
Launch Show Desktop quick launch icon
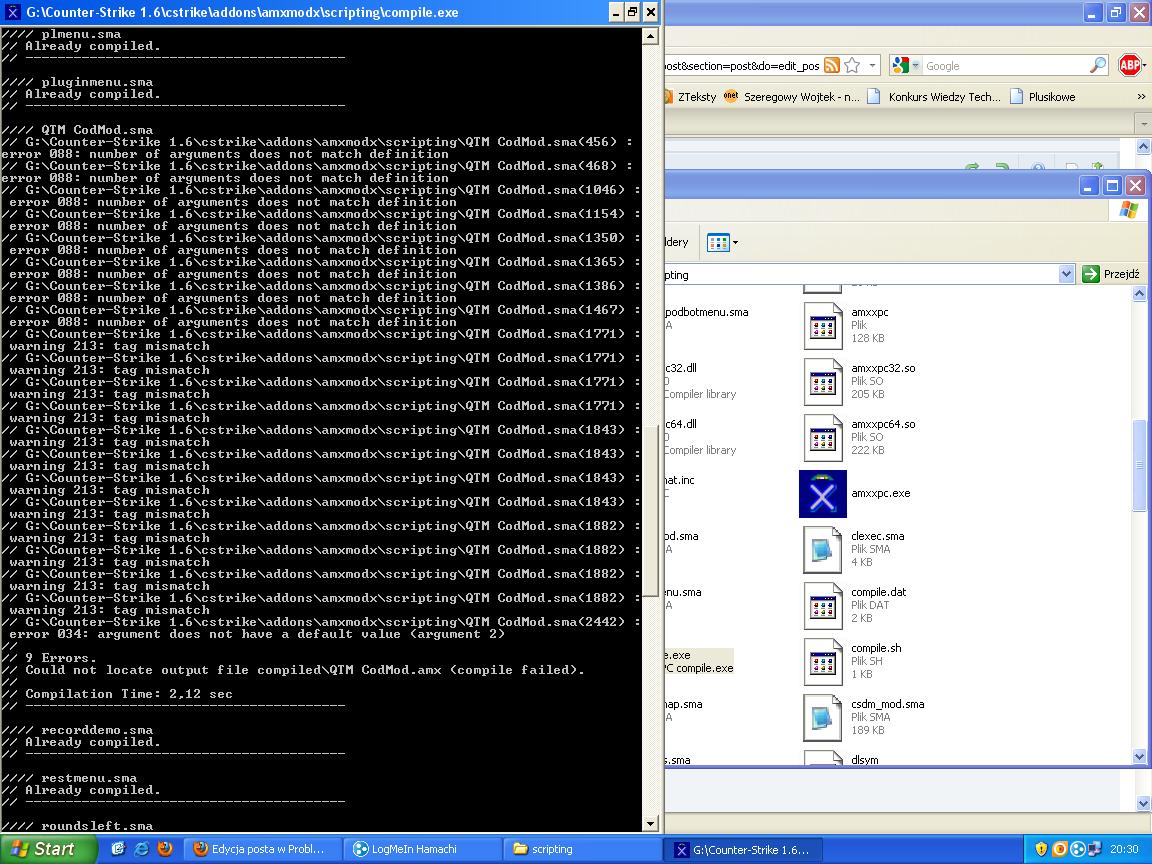point(118,849)
